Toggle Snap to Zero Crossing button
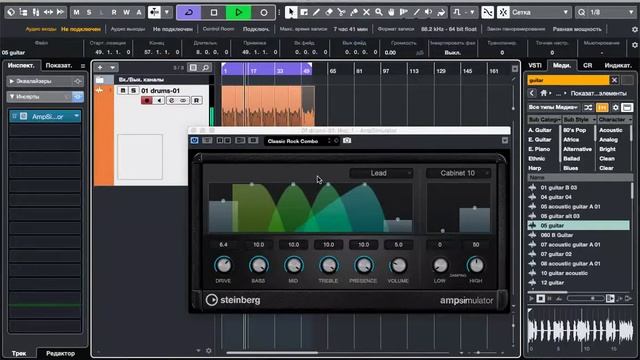Viewport: 640px width, 360px height. [487, 12]
